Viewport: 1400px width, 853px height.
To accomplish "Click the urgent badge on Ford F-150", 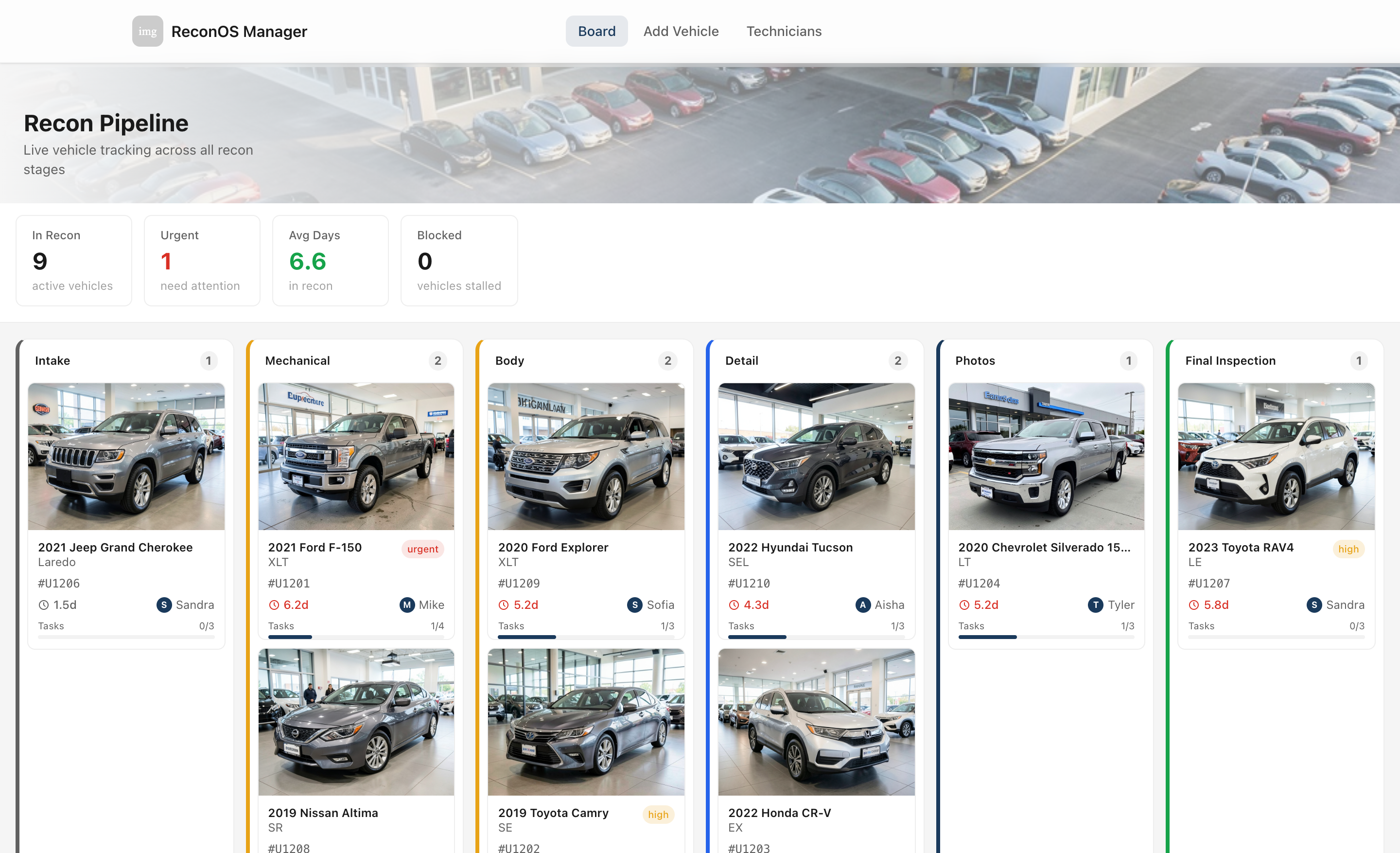I will click(422, 549).
